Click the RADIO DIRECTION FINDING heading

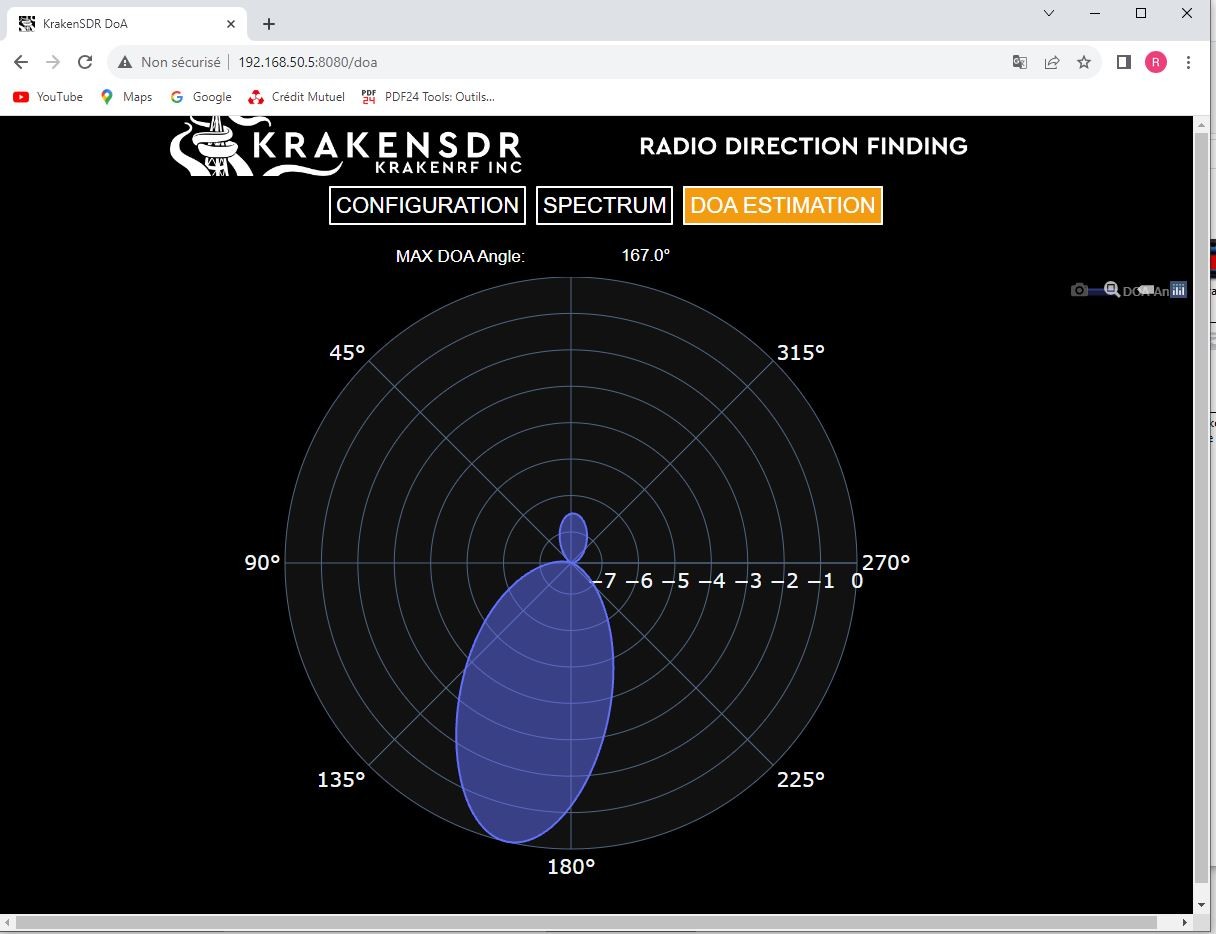point(803,147)
